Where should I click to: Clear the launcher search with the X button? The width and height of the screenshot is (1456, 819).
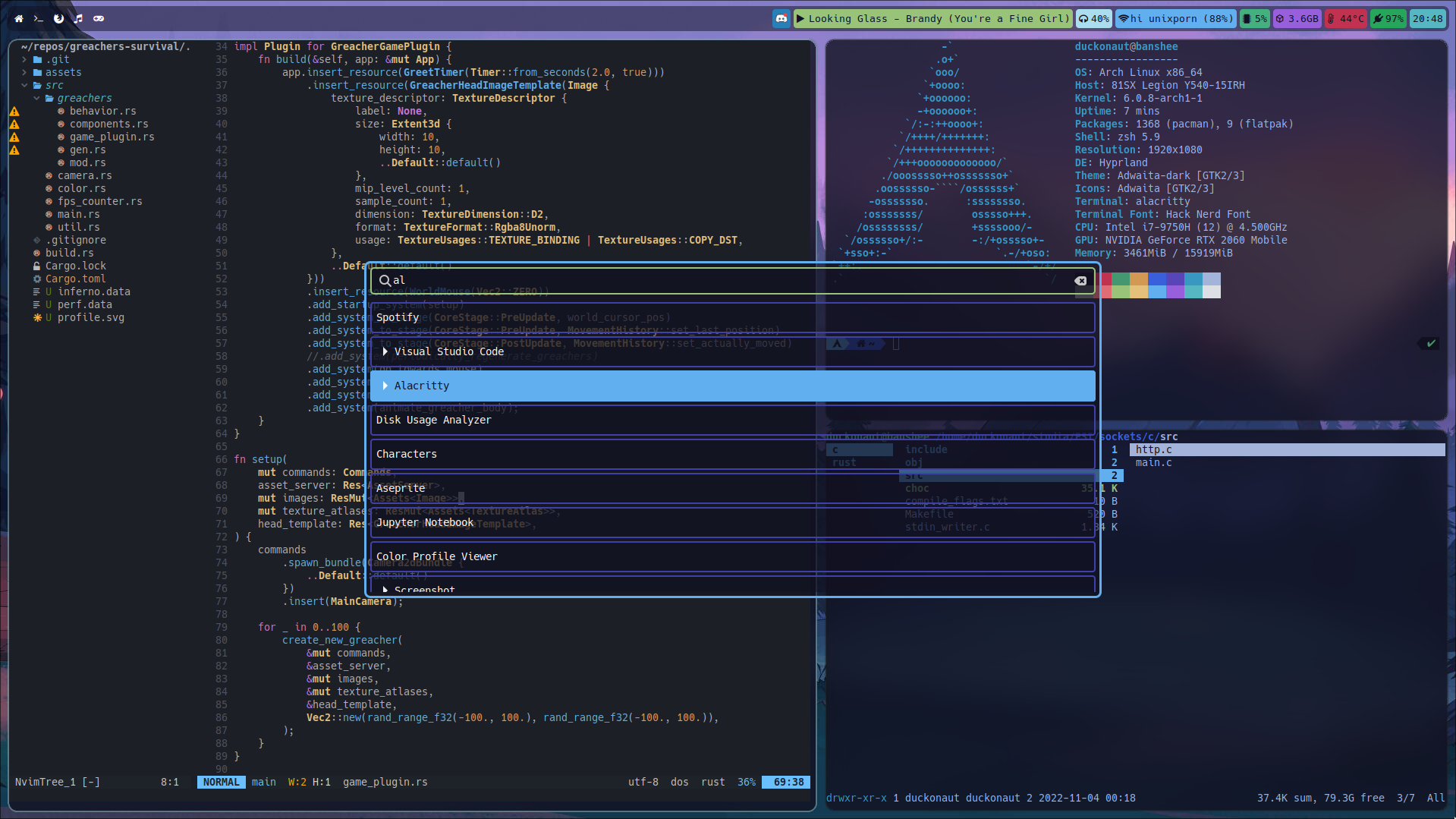pyautogui.click(x=1080, y=281)
